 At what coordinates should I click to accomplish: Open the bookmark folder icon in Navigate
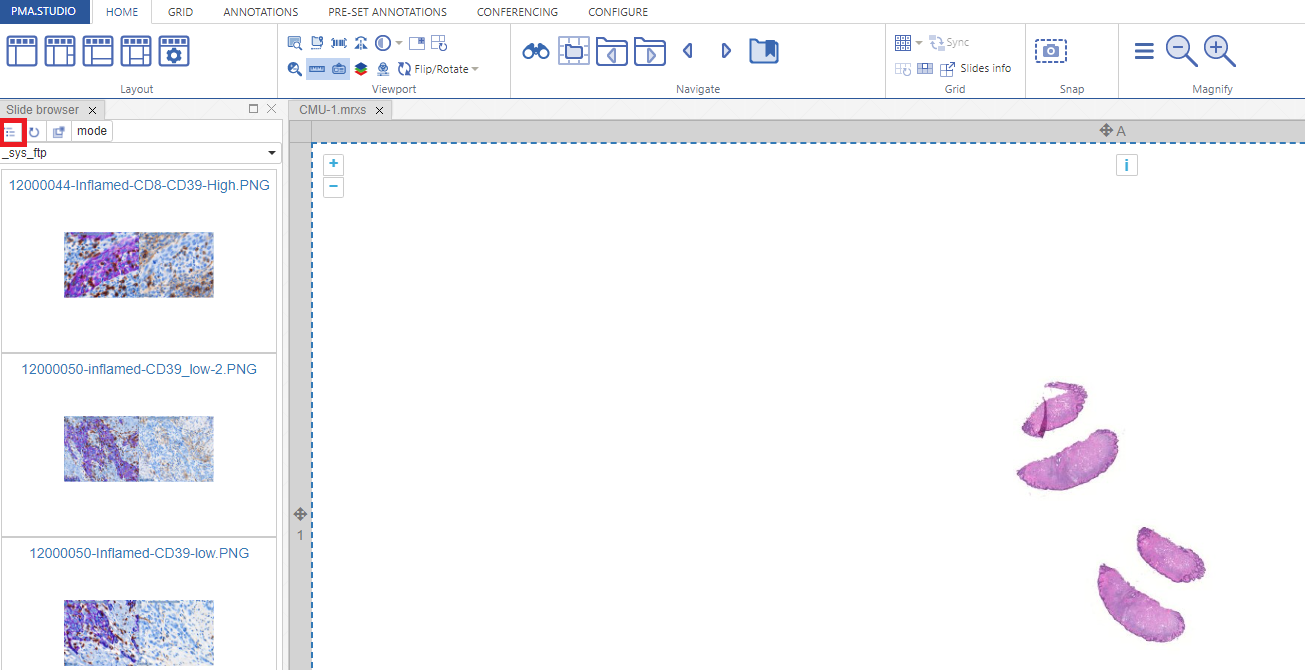click(764, 51)
